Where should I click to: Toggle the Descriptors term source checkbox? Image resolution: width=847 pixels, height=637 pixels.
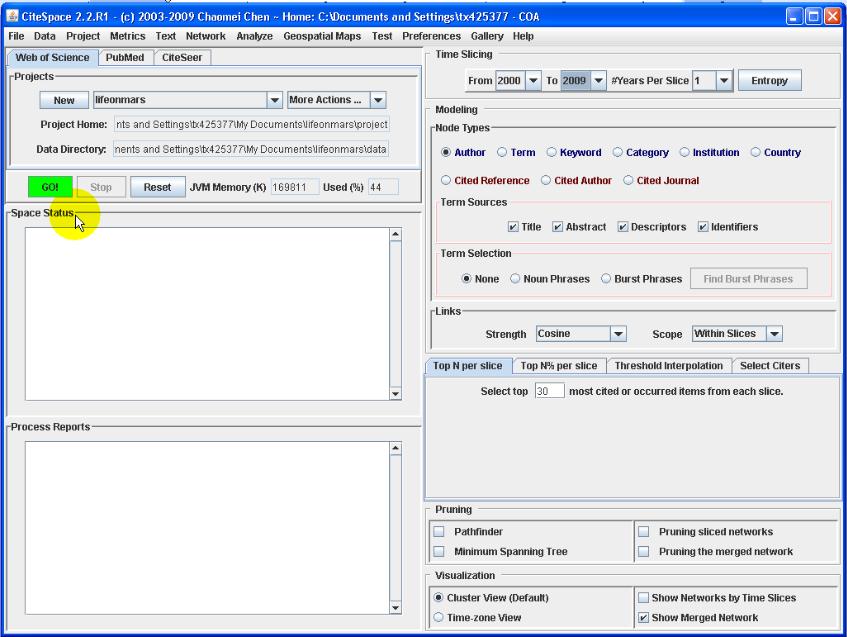(623, 227)
